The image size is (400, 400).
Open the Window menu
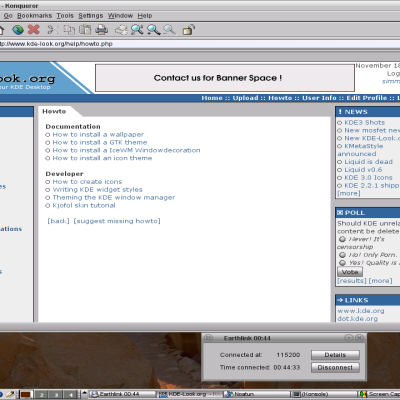click(x=120, y=16)
